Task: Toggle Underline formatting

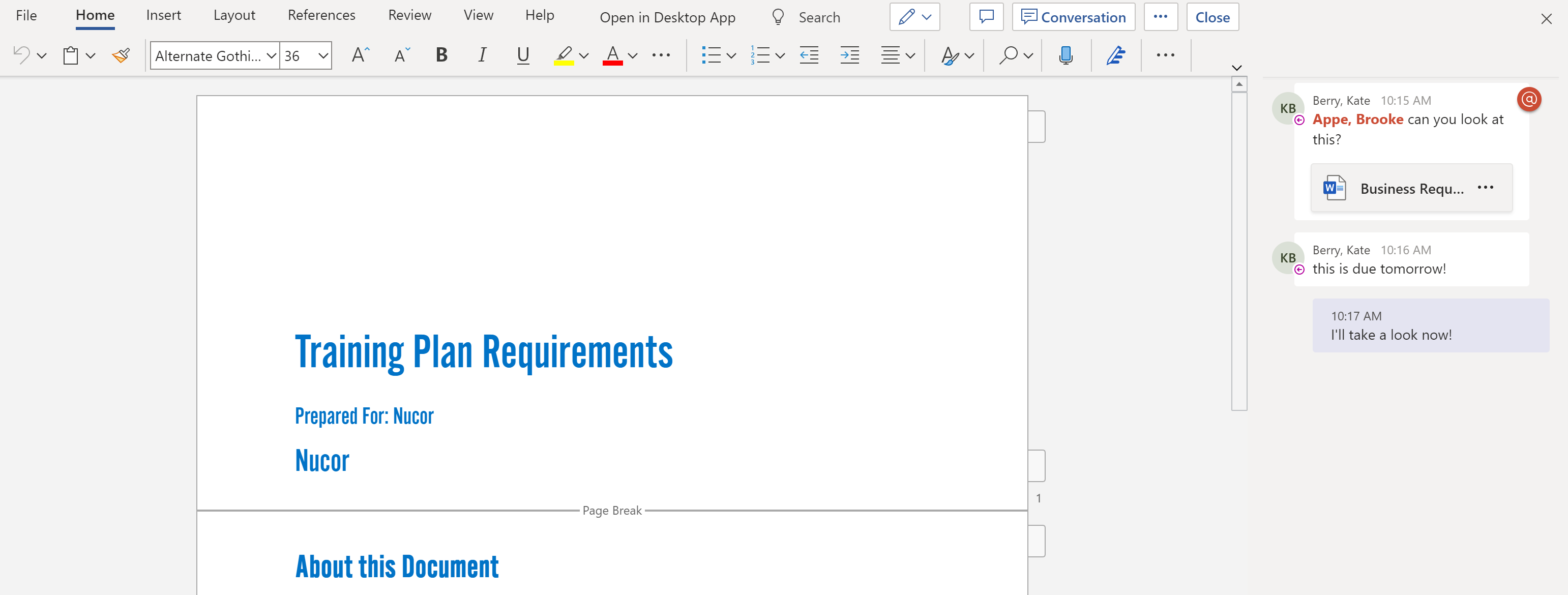Action: coord(523,55)
